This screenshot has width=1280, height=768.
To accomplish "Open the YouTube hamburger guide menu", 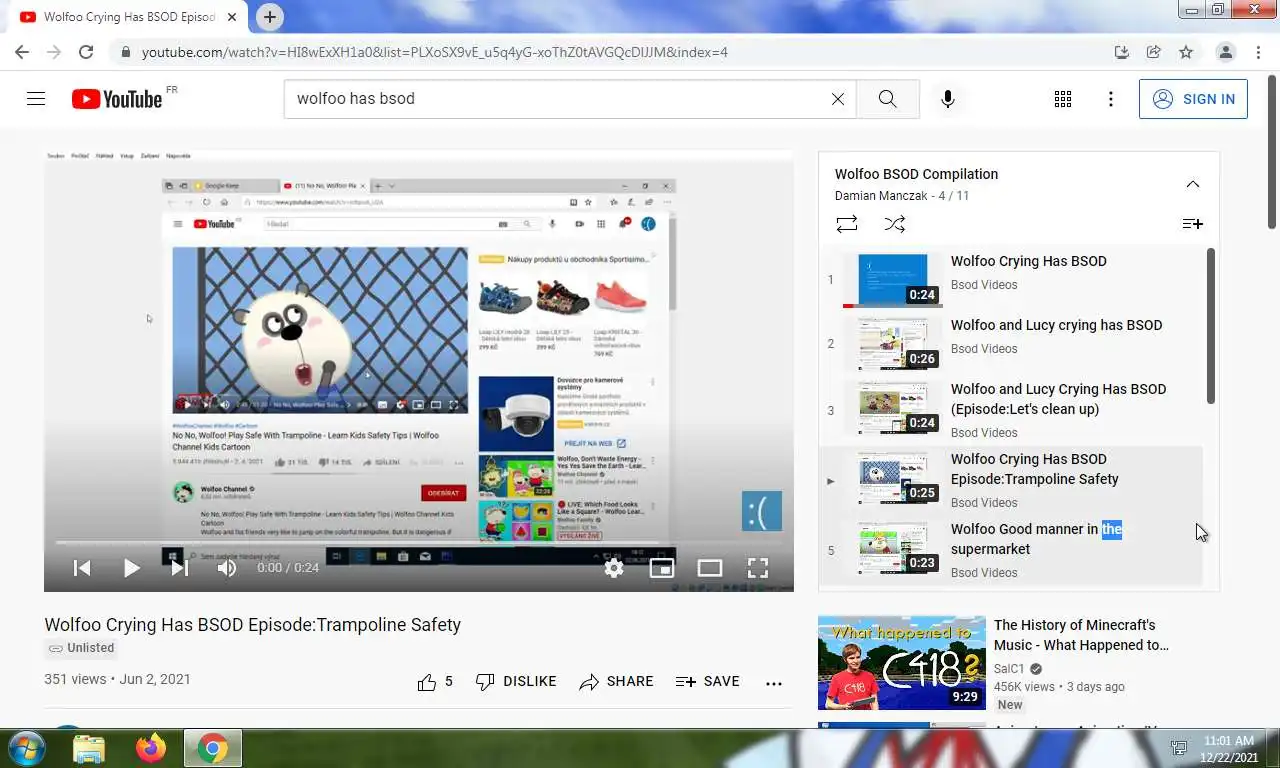I will click(36, 99).
